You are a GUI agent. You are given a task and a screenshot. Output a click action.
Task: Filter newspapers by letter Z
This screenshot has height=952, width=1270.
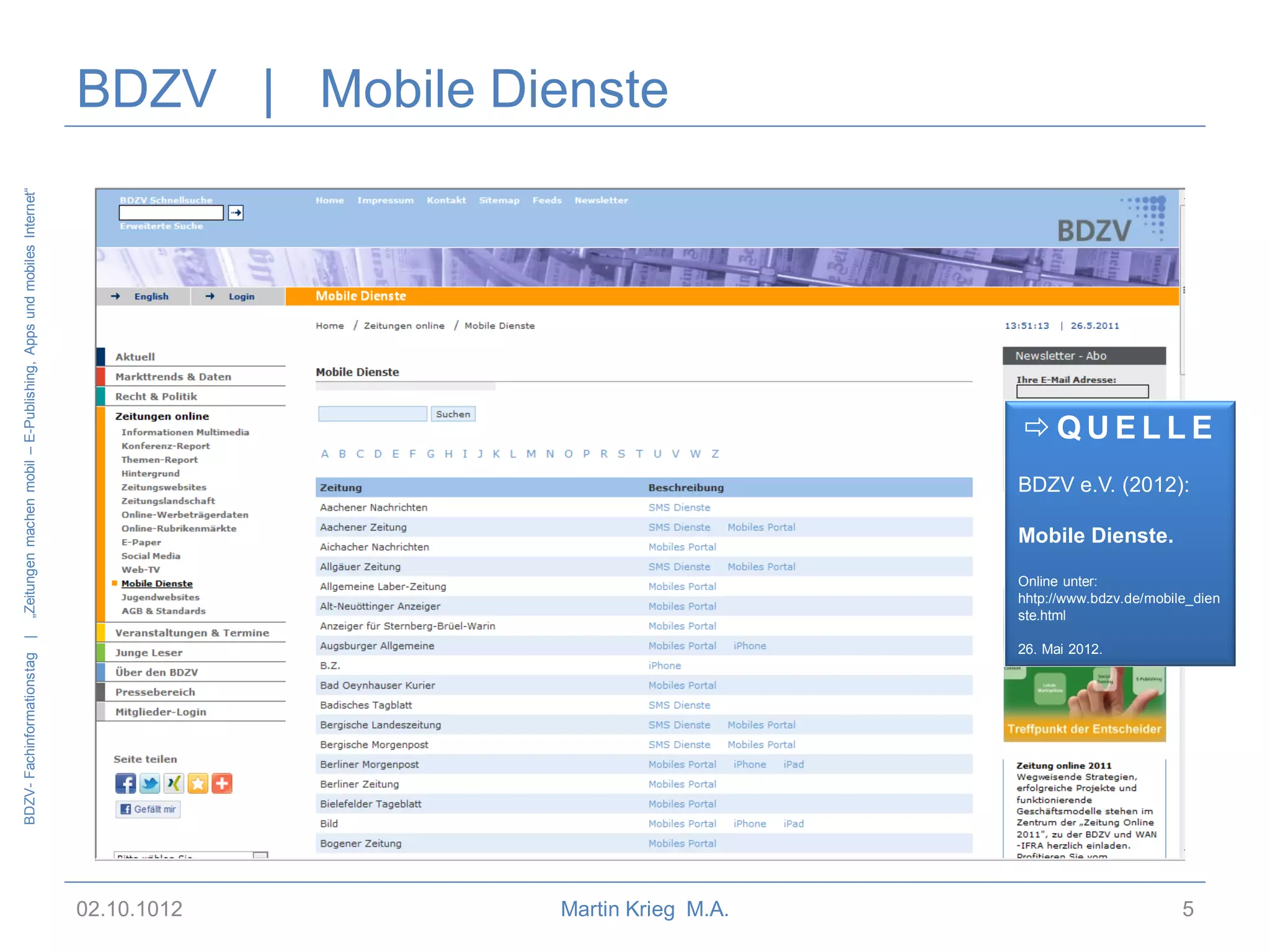pos(715,454)
